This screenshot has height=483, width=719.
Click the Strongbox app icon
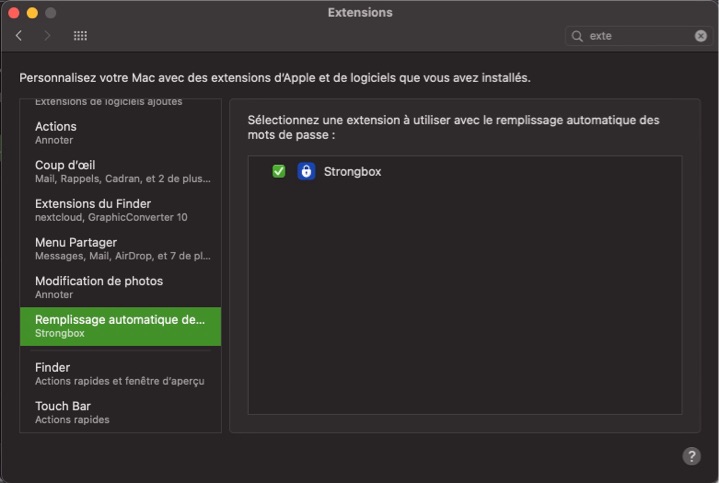[x=306, y=171]
